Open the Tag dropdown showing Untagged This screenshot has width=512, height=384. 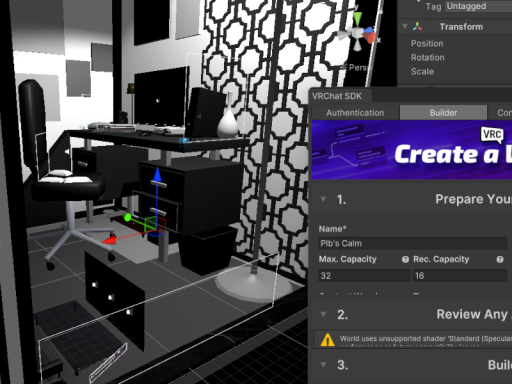pos(479,6)
